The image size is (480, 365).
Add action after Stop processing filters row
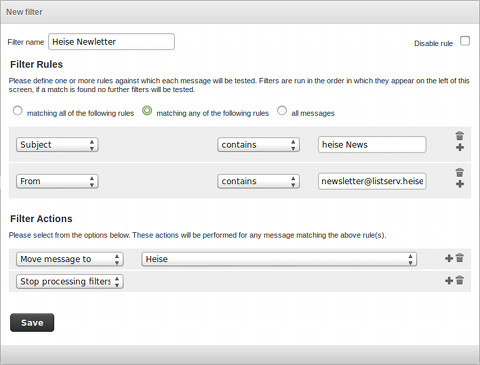pyautogui.click(x=449, y=281)
